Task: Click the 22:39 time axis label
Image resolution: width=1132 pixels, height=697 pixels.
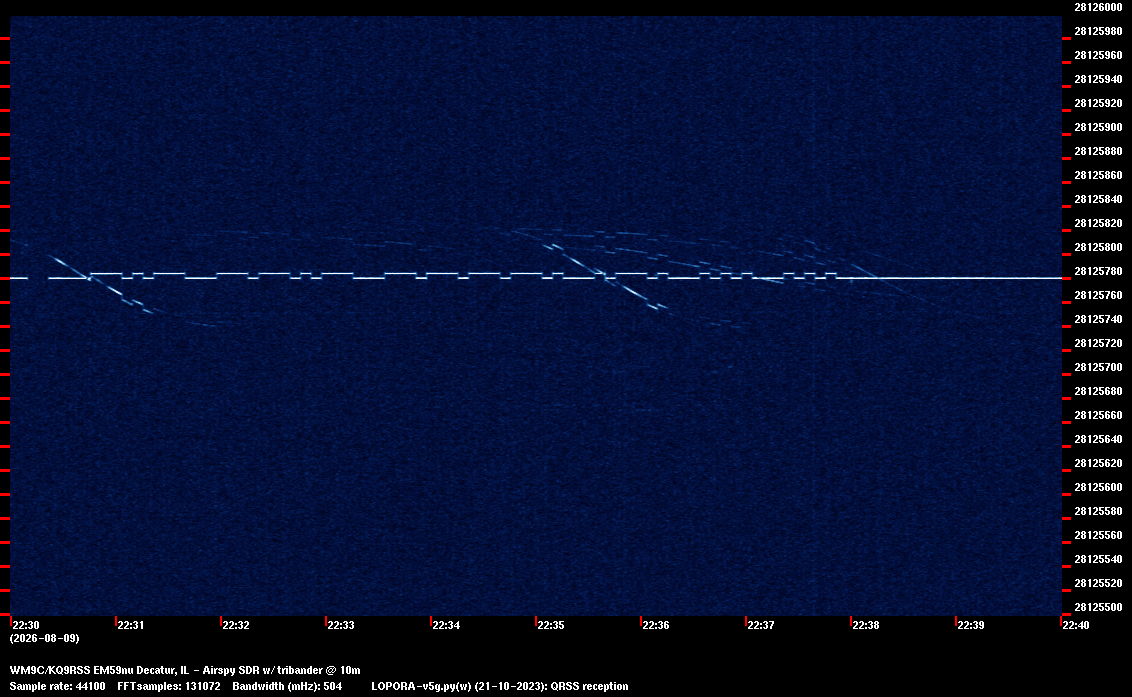Action: (x=971, y=625)
